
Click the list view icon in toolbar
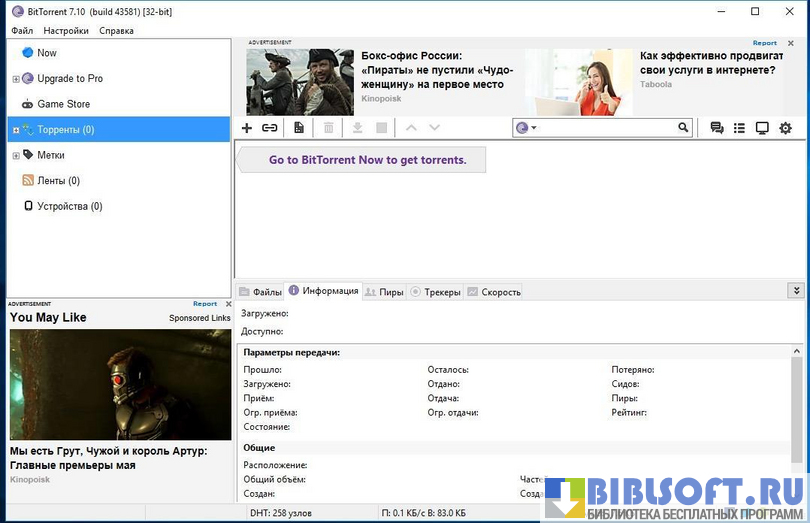point(739,128)
